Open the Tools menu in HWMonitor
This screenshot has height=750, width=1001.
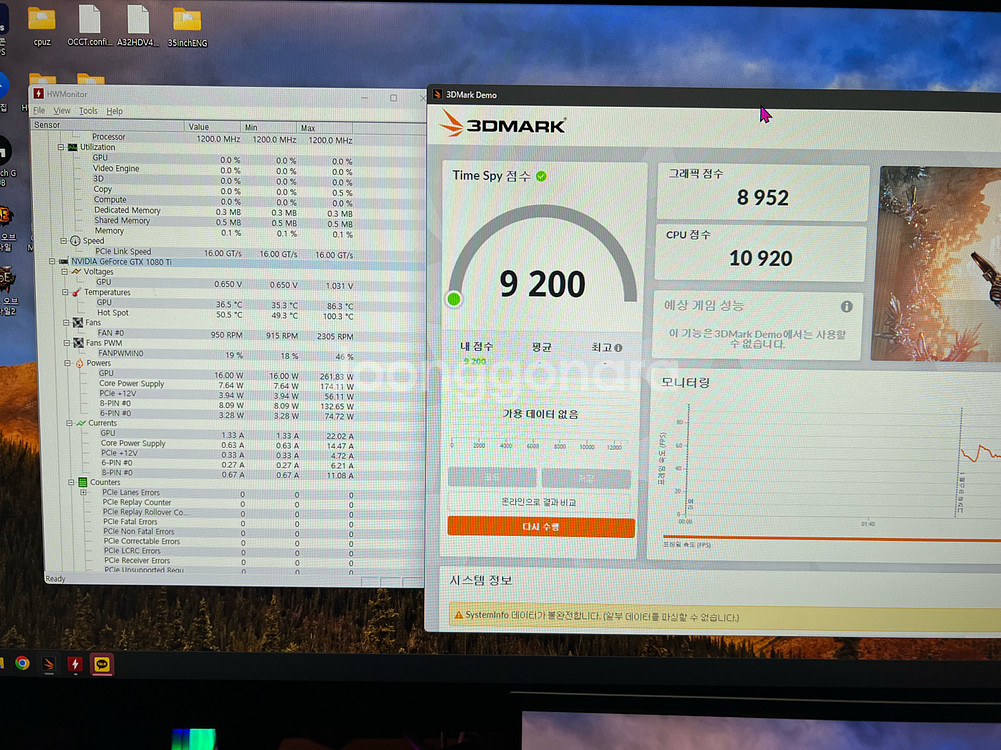88,111
